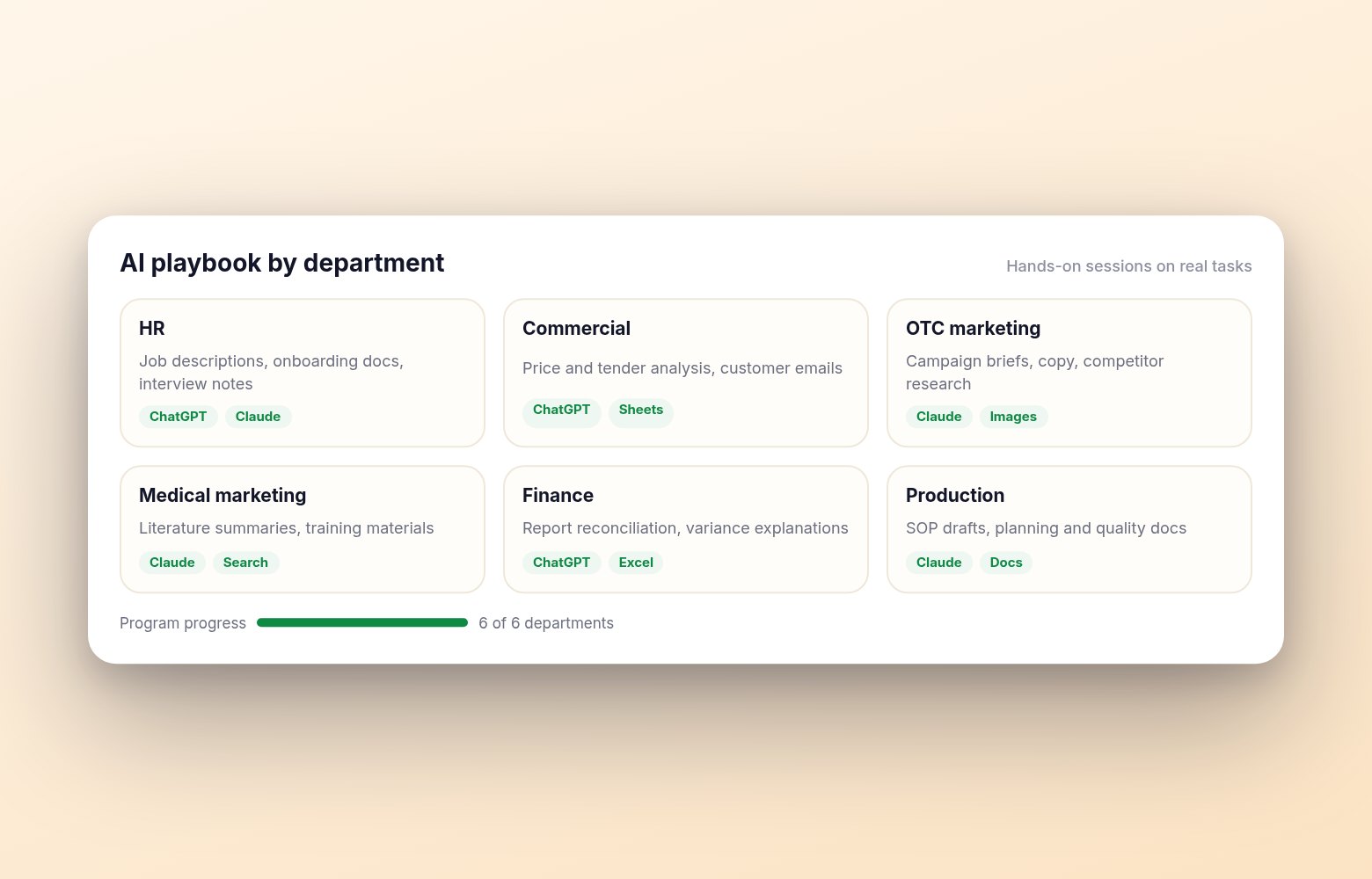Open the OTC marketing card heading
This screenshot has height=879, width=1372.
tap(973, 328)
